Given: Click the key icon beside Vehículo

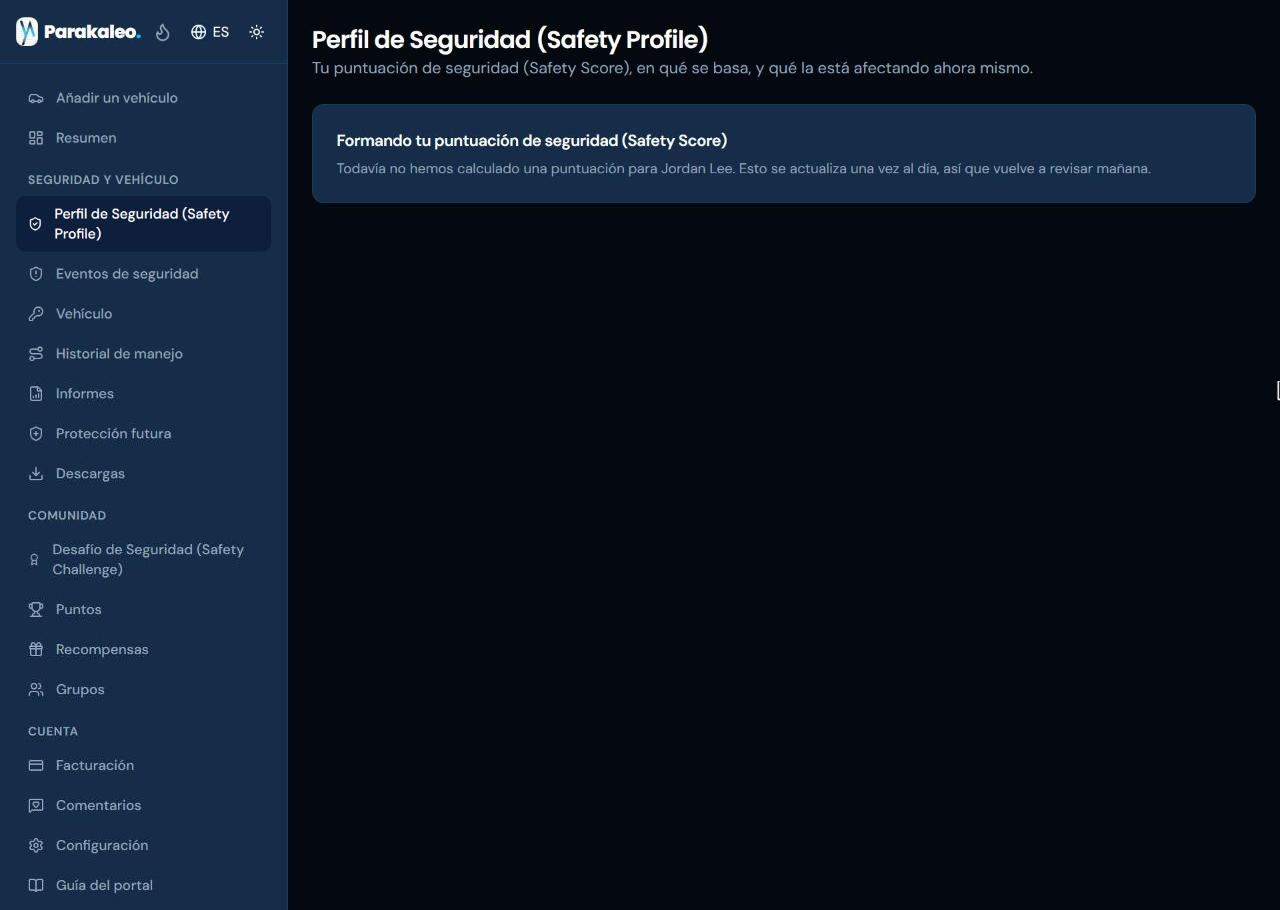Looking at the screenshot, I should pyautogui.click(x=36, y=314).
